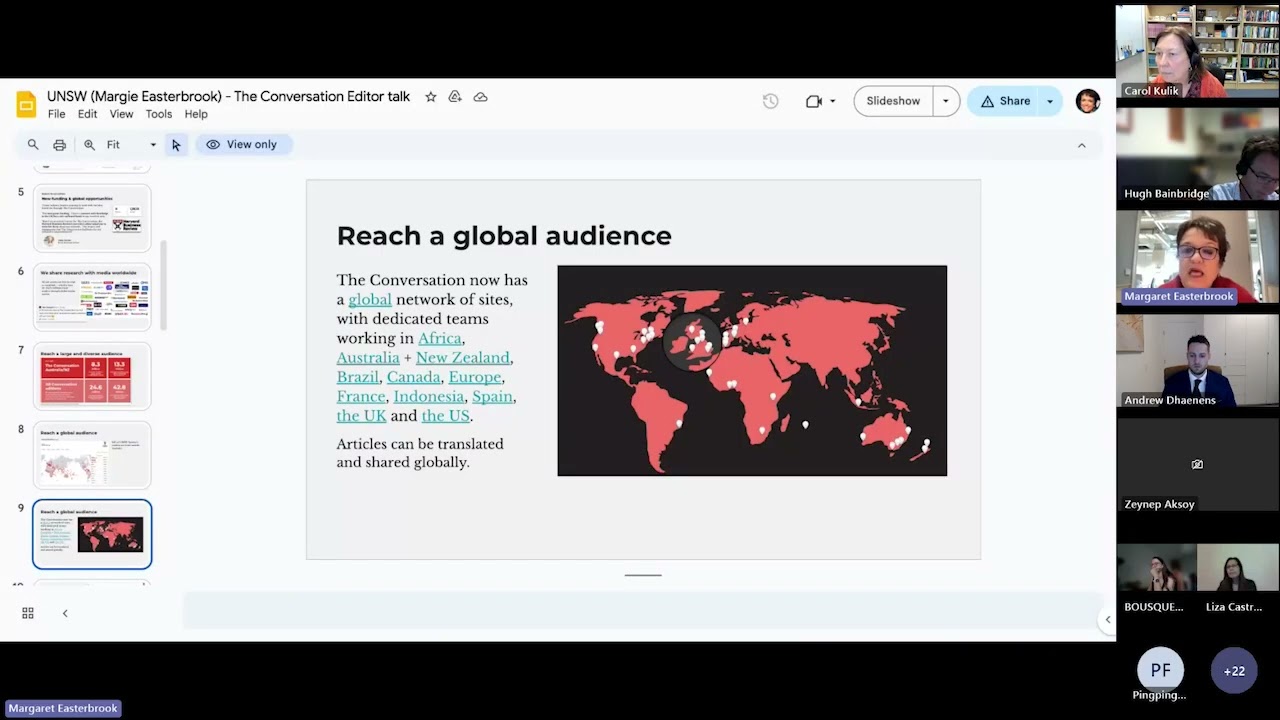The width and height of the screenshot is (1280, 720).
Task: Select the cursor pointer tool
Action: (176, 145)
